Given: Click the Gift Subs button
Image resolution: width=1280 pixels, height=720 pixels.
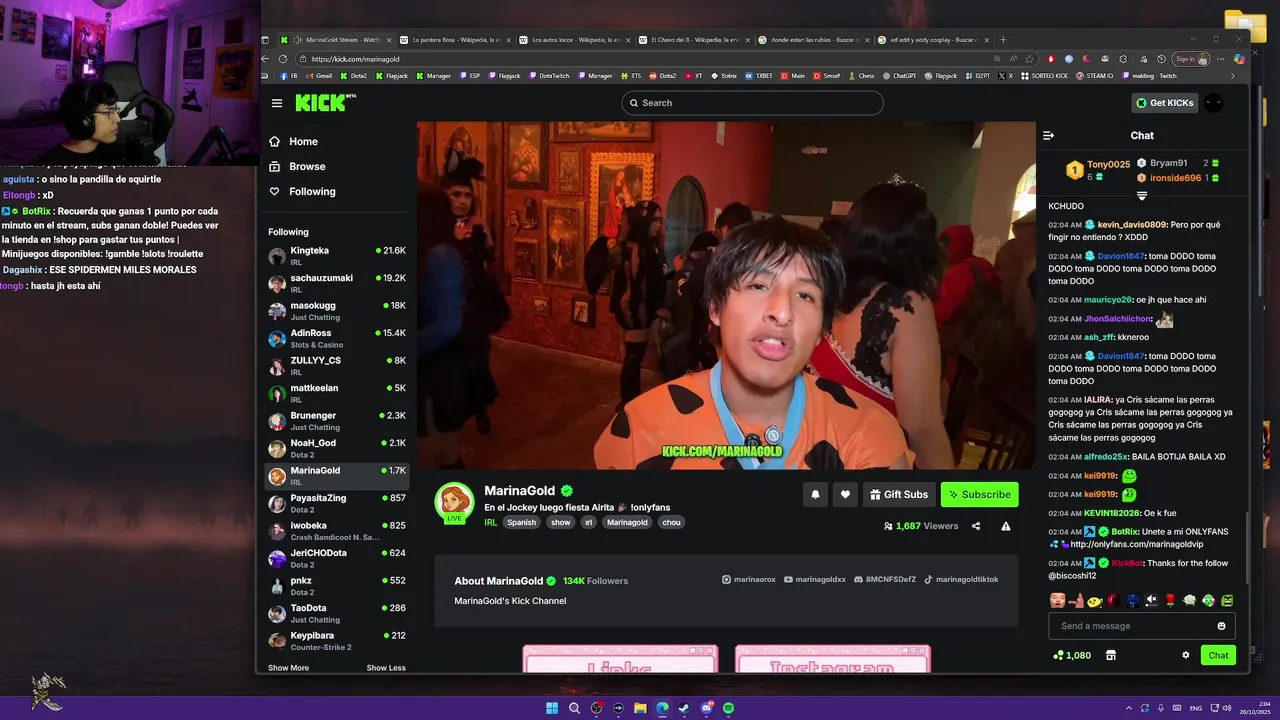Looking at the screenshot, I should 899,494.
